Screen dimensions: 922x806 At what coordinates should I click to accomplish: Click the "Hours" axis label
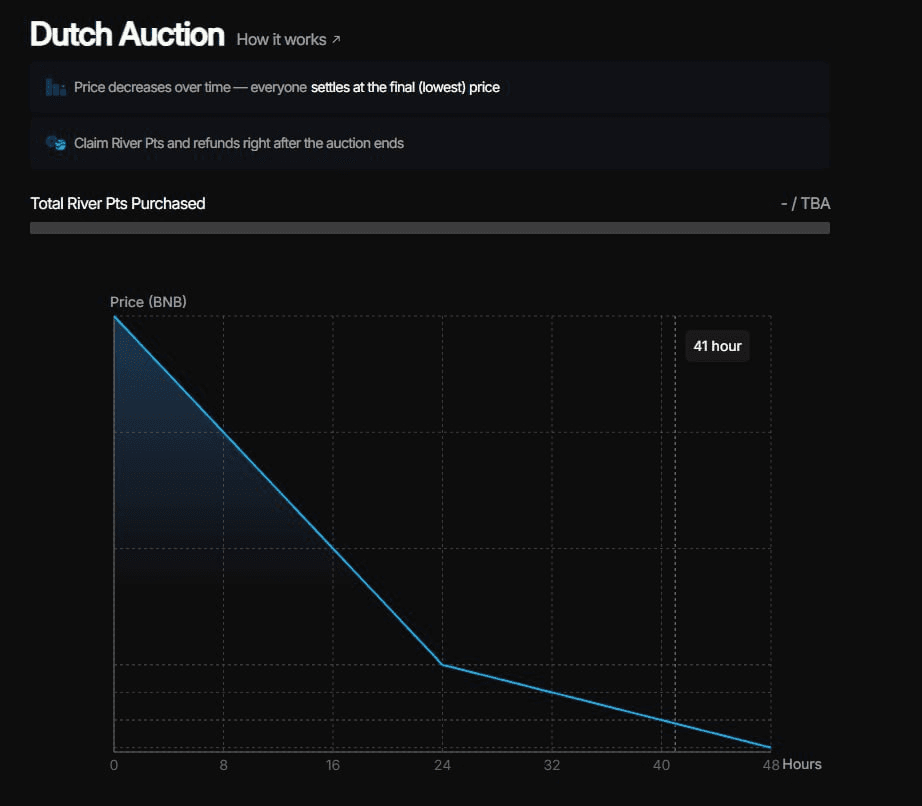(802, 765)
